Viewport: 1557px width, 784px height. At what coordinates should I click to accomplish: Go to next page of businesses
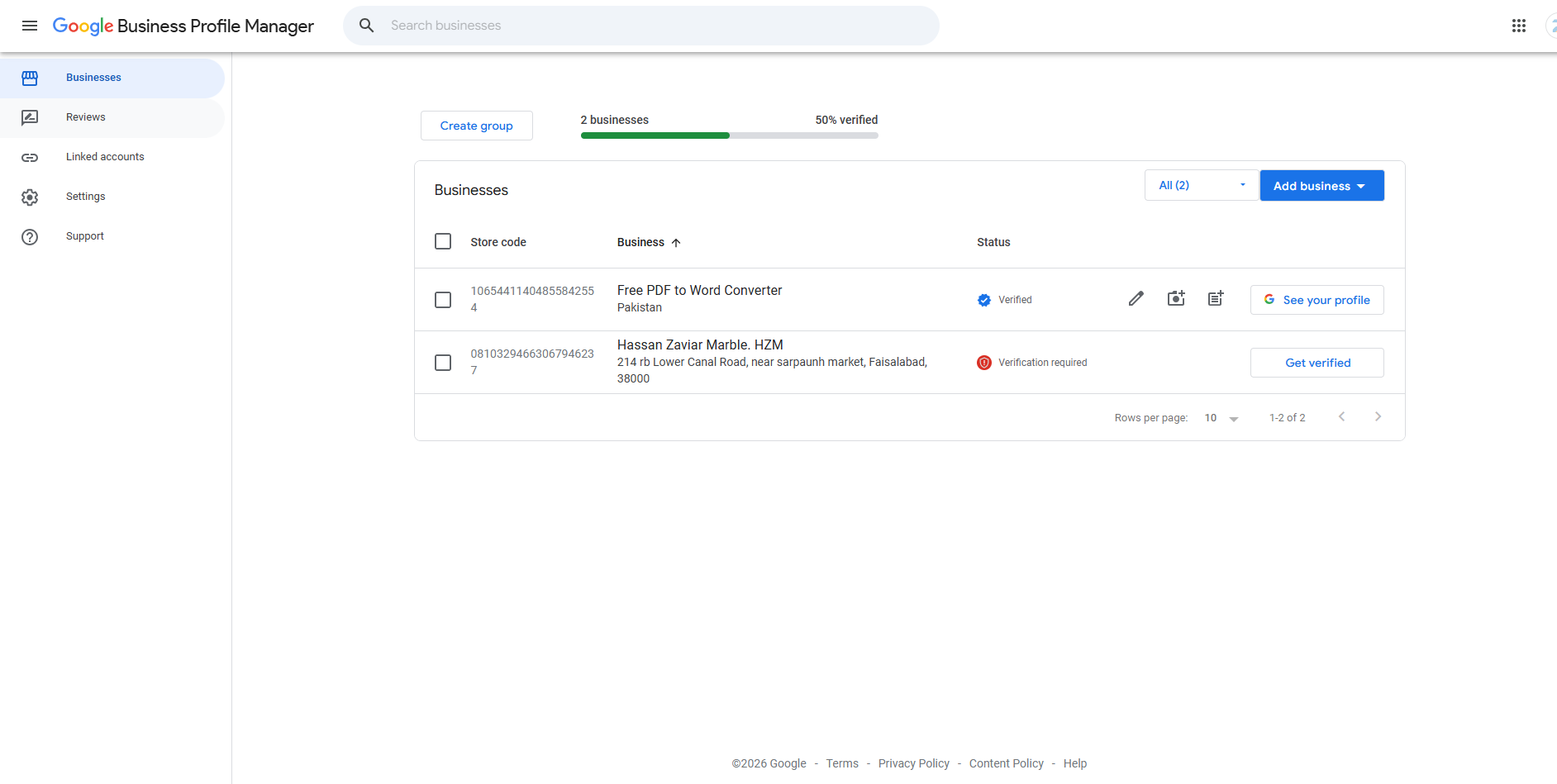point(1378,416)
